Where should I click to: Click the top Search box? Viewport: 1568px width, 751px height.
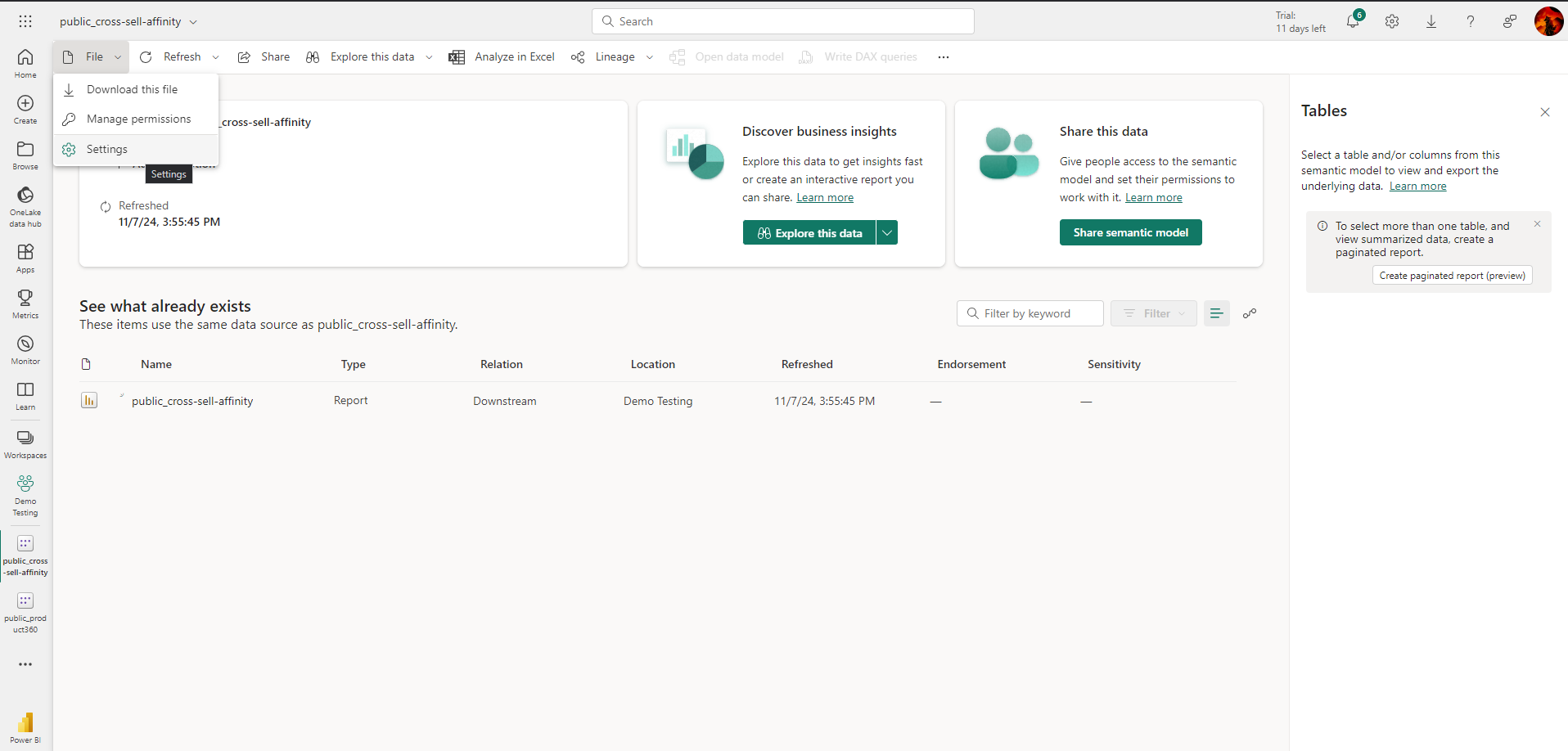pos(783,21)
